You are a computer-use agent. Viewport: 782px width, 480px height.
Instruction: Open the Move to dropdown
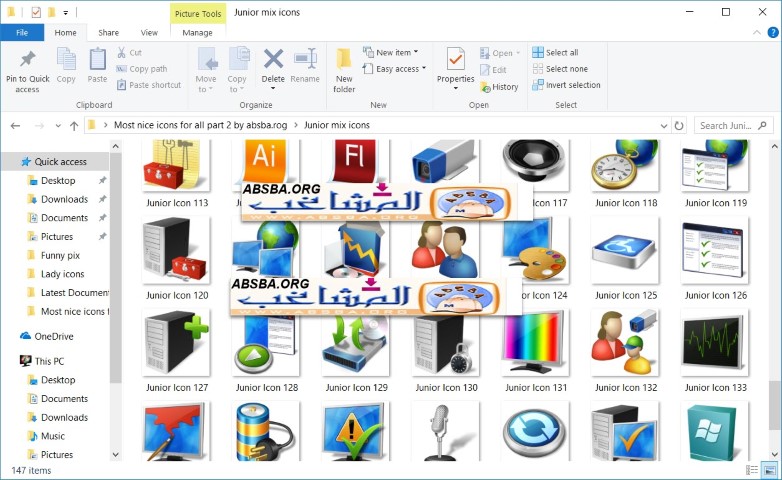pyautogui.click(x=205, y=70)
